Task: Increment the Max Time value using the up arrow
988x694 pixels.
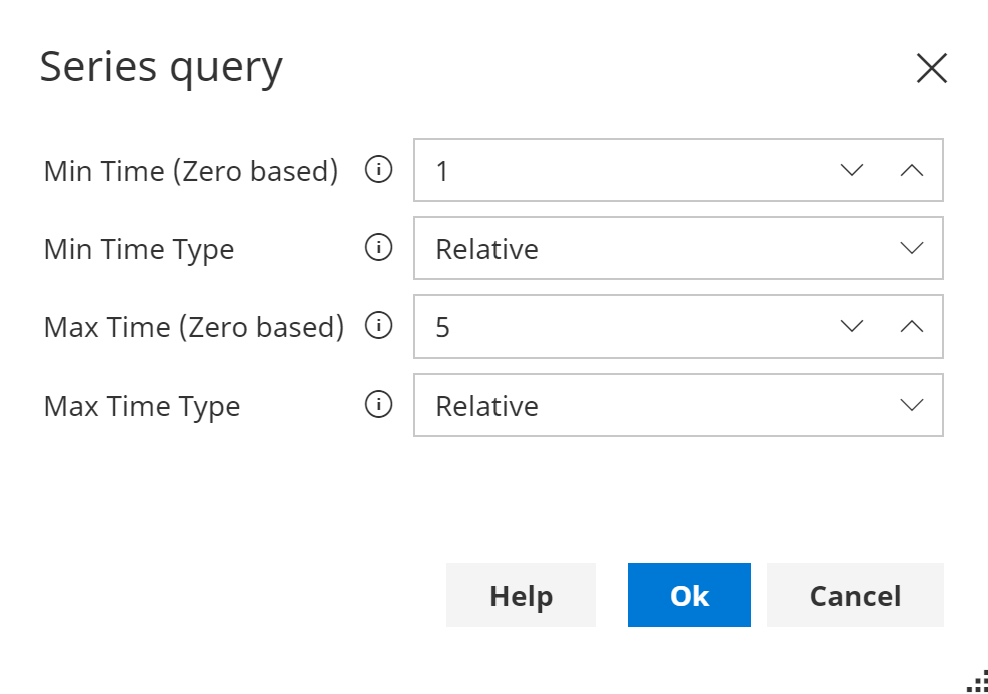Action: pos(911,326)
